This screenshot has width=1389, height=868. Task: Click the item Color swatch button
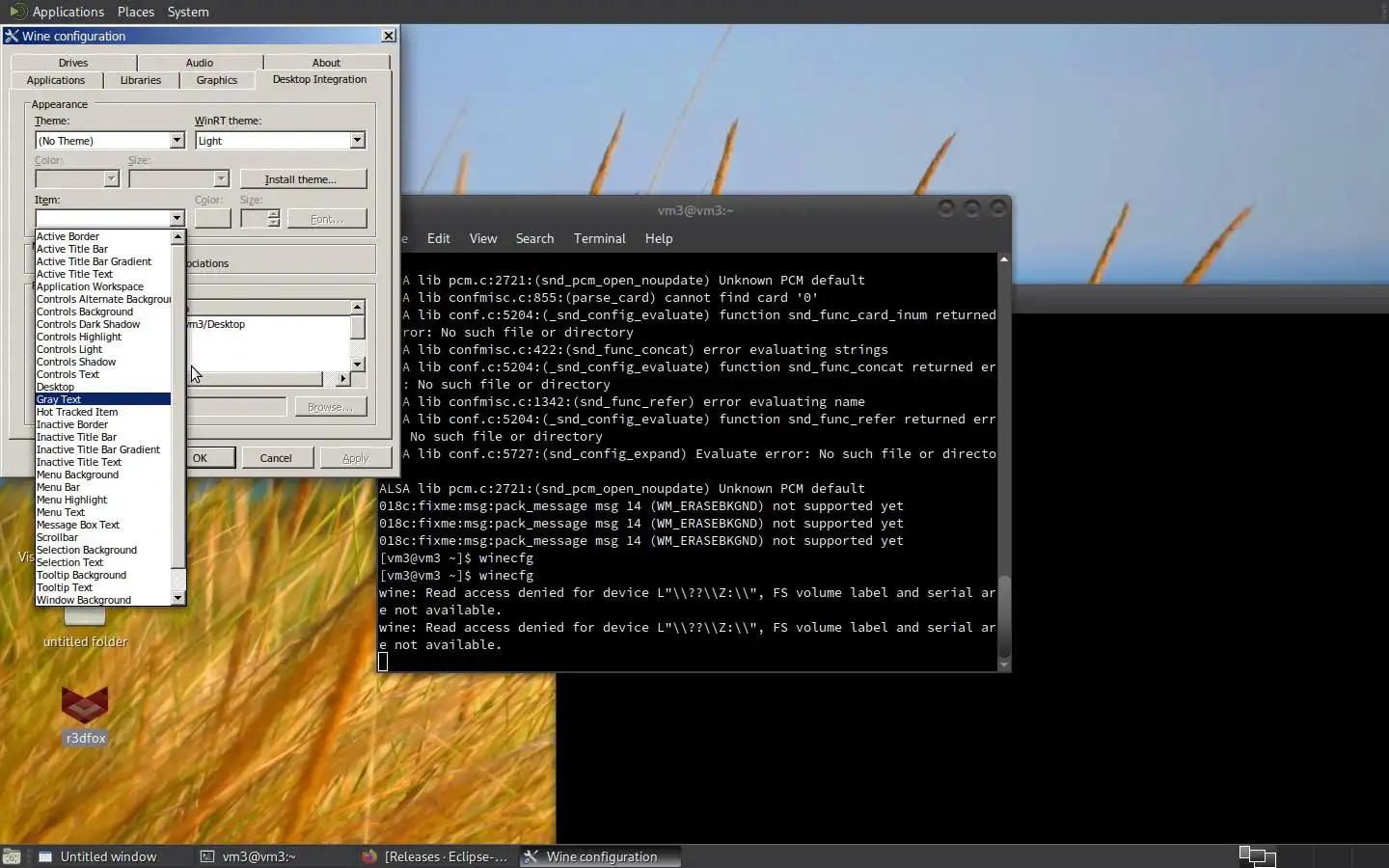[x=212, y=219]
